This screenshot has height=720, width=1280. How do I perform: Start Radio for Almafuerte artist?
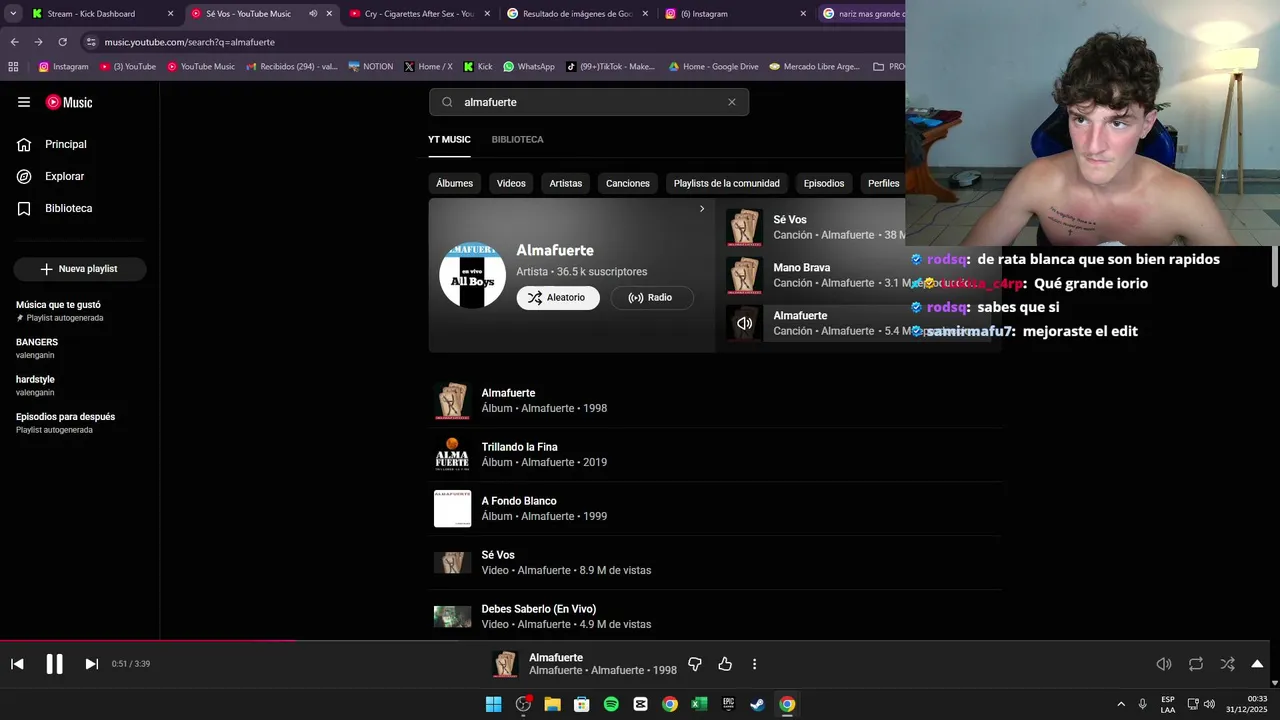pos(651,297)
